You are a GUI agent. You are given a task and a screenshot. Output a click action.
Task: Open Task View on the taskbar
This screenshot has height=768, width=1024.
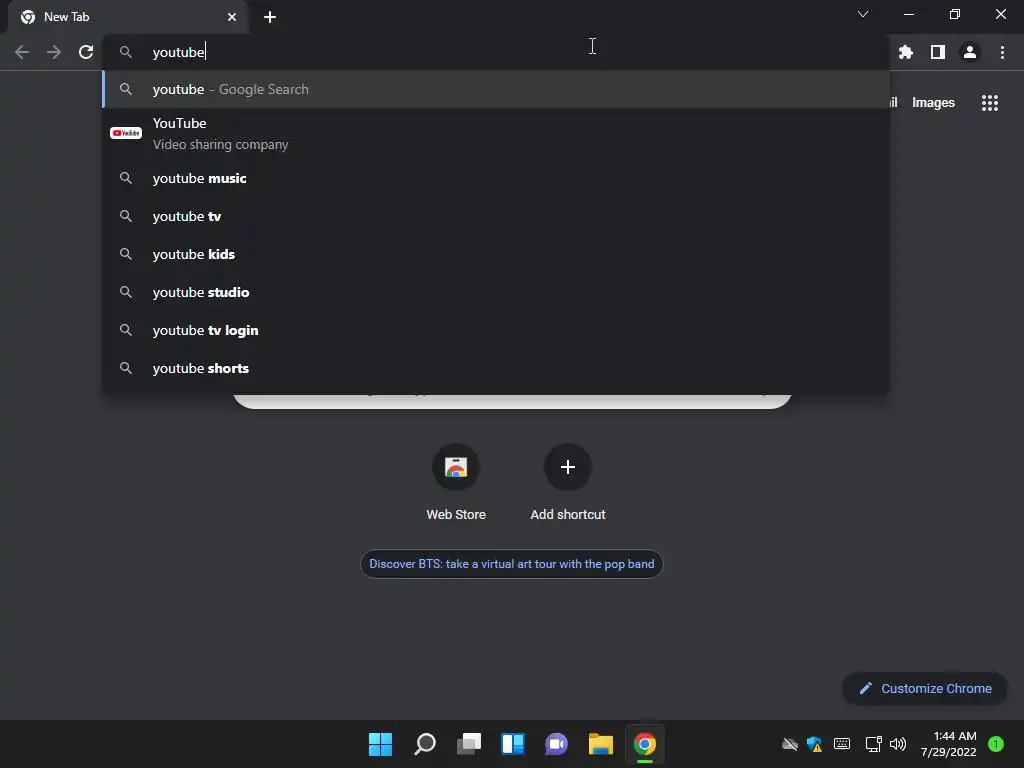click(469, 744)
